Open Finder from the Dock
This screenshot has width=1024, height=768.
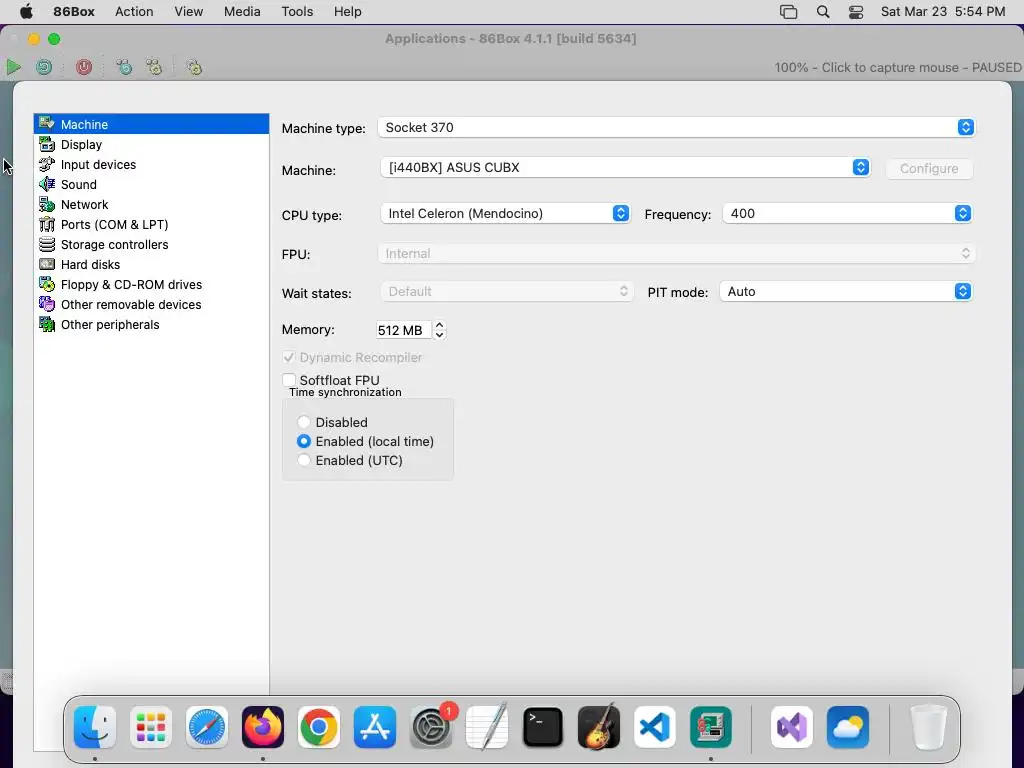click(x=95, y=727)
